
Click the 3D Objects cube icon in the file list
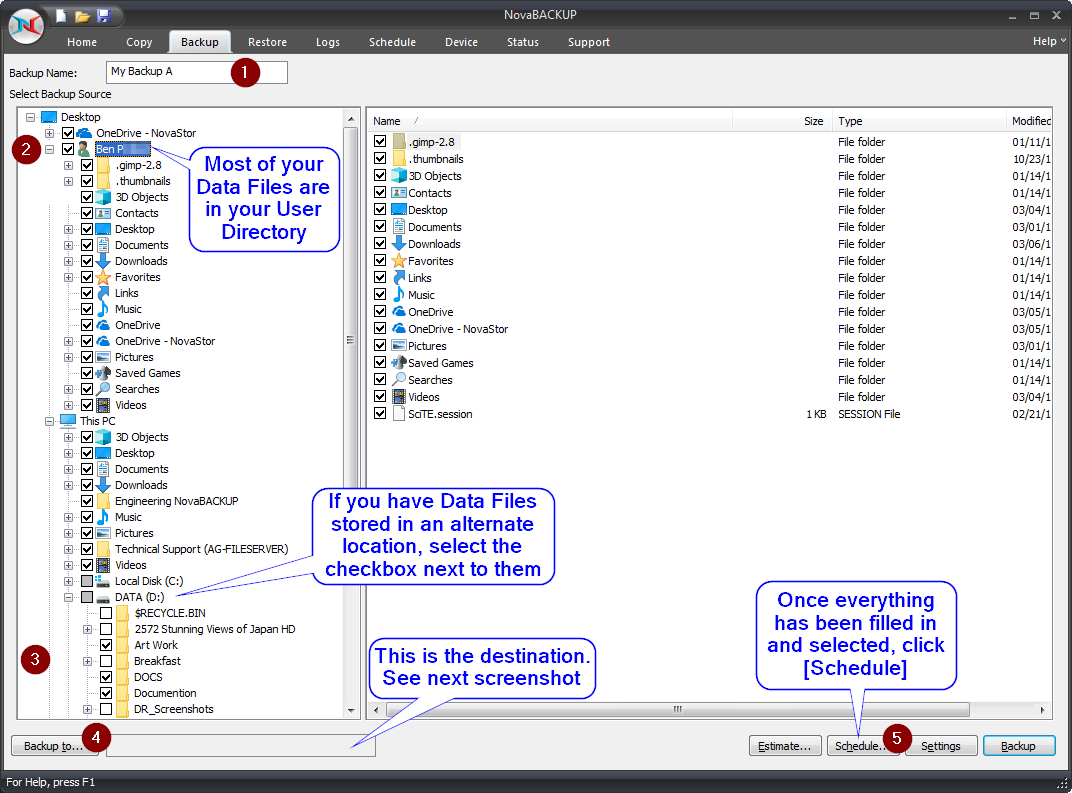(x=399, y=176)
